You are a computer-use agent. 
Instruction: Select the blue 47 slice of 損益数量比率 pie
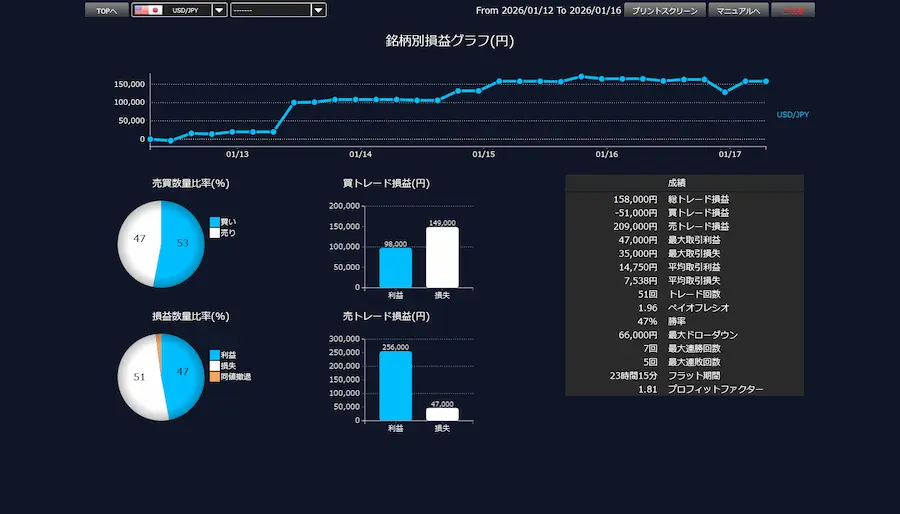pos(183,372)
